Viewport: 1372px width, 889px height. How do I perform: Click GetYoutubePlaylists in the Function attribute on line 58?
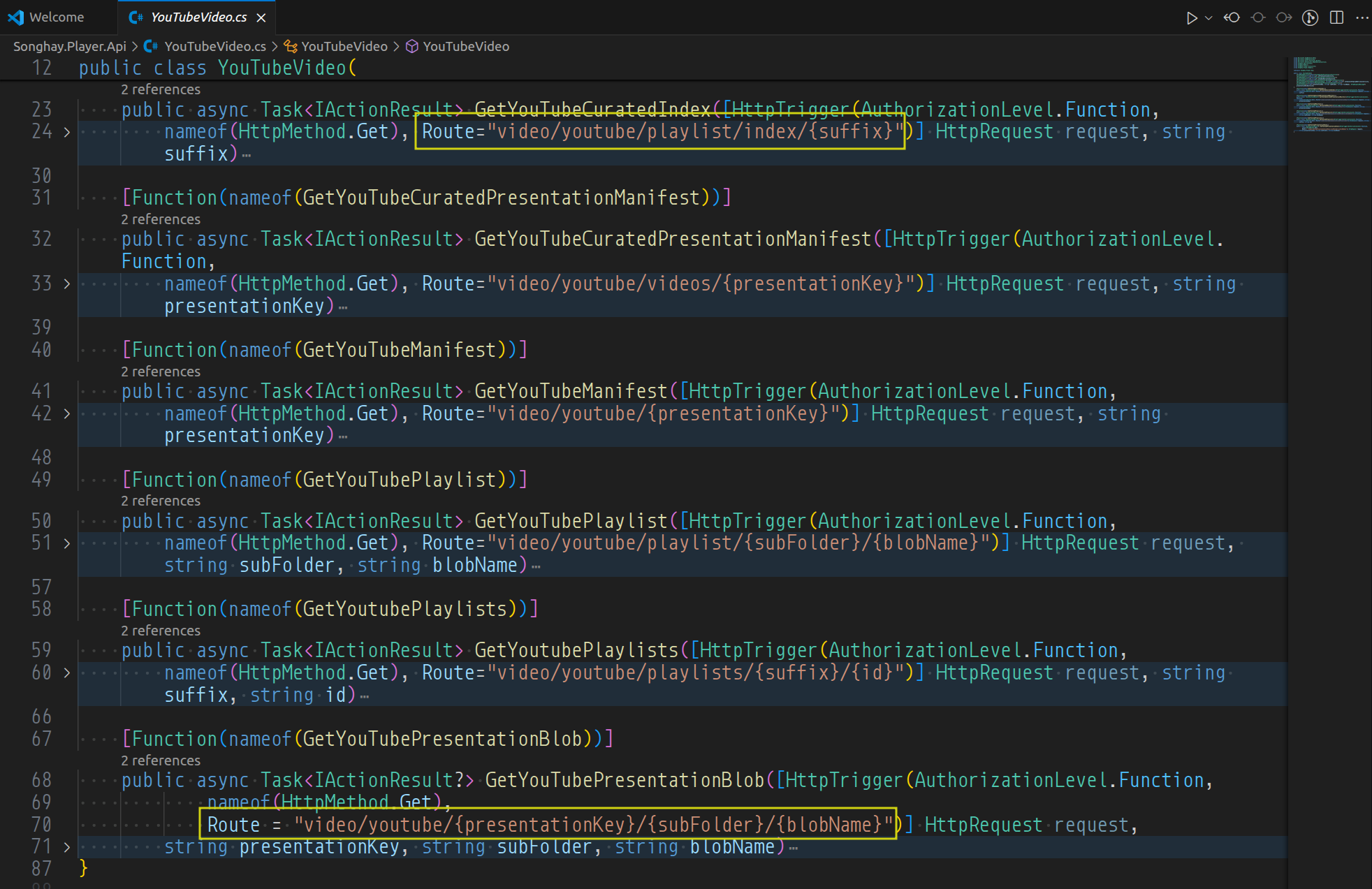pyautogui.click(x=405, y=609)
